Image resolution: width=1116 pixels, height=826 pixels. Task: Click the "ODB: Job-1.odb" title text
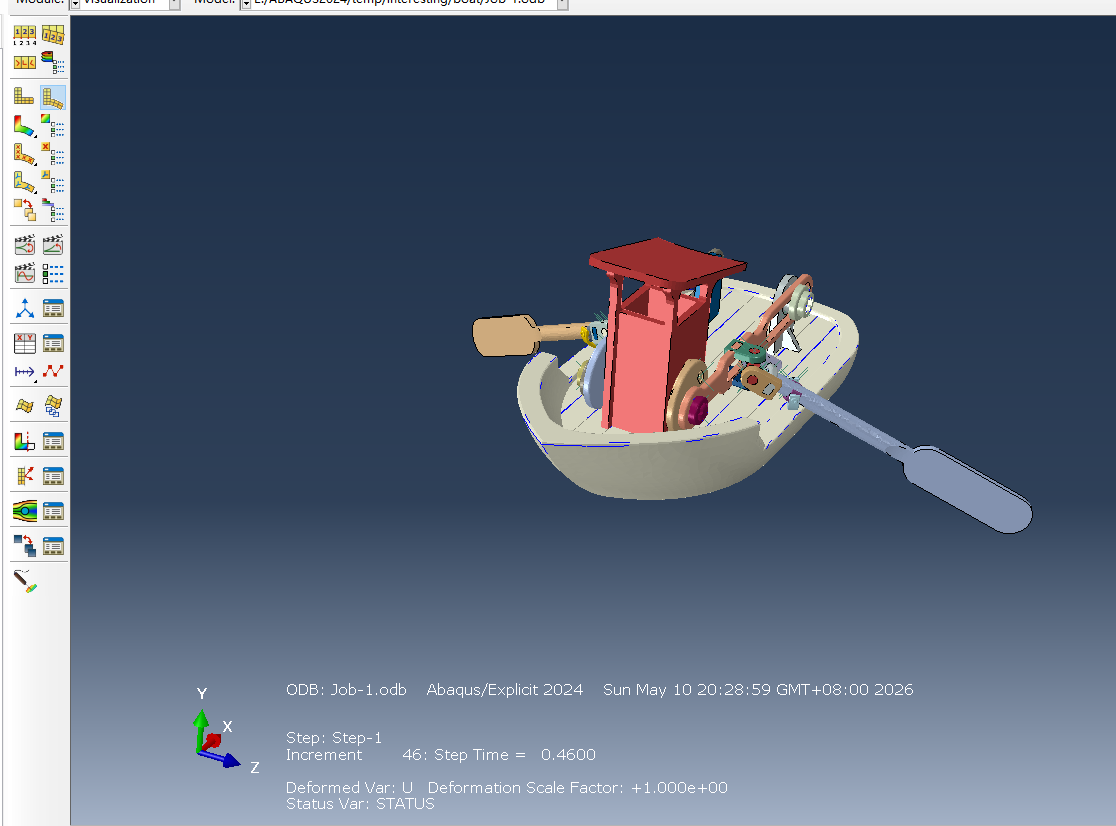point(346,689)
